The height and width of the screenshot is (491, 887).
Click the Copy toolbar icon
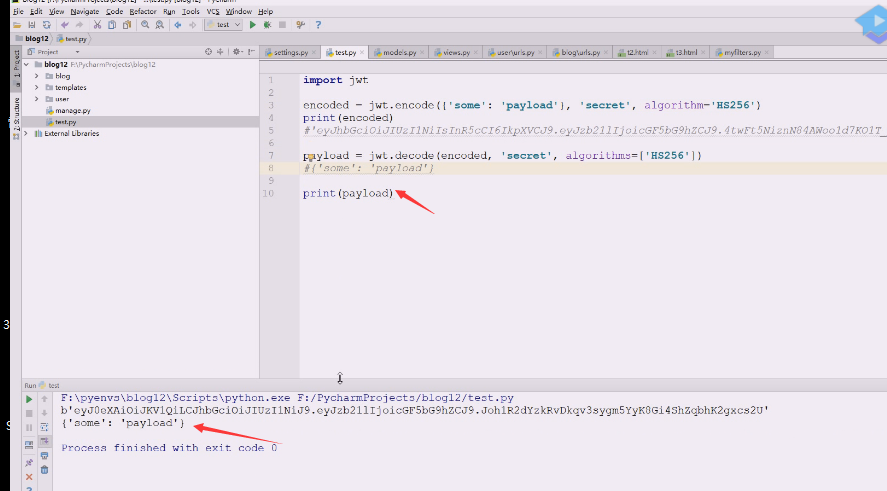[112, 25]
